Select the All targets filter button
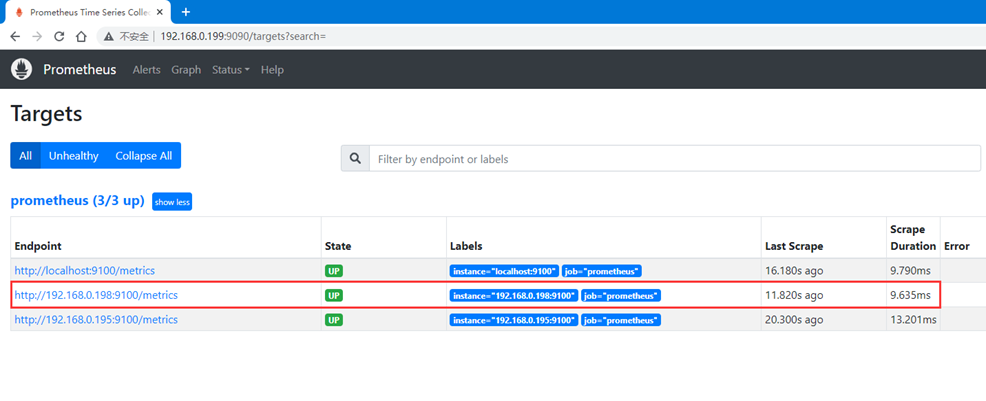The height and width of the screenshot is (401, 986). [x=25, y=155]
